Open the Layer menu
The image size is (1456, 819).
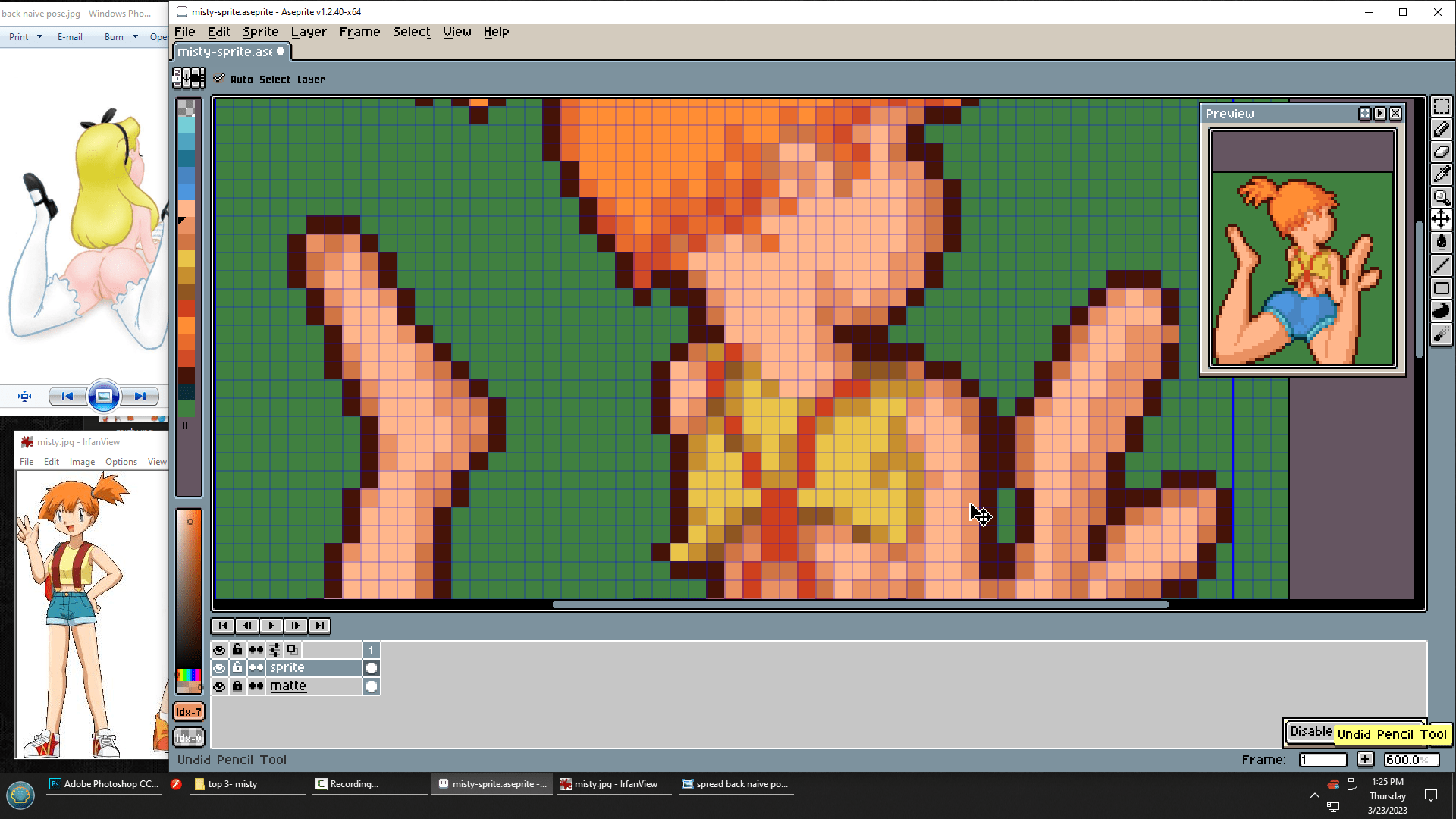pos(309,32)
